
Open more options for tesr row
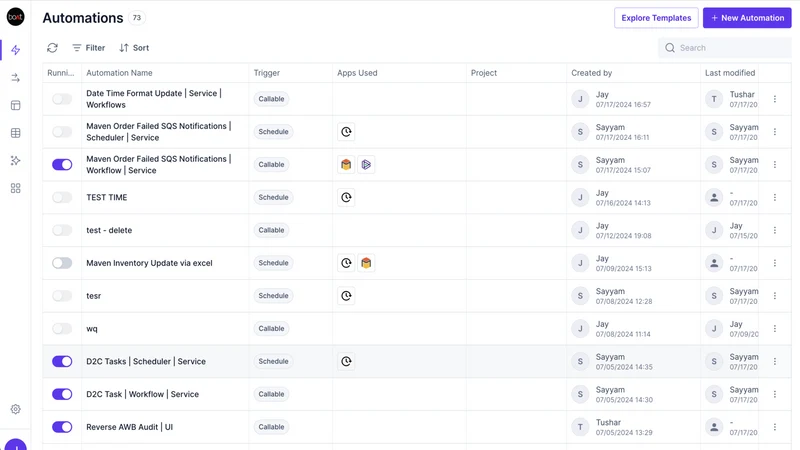tap(774, 295)
